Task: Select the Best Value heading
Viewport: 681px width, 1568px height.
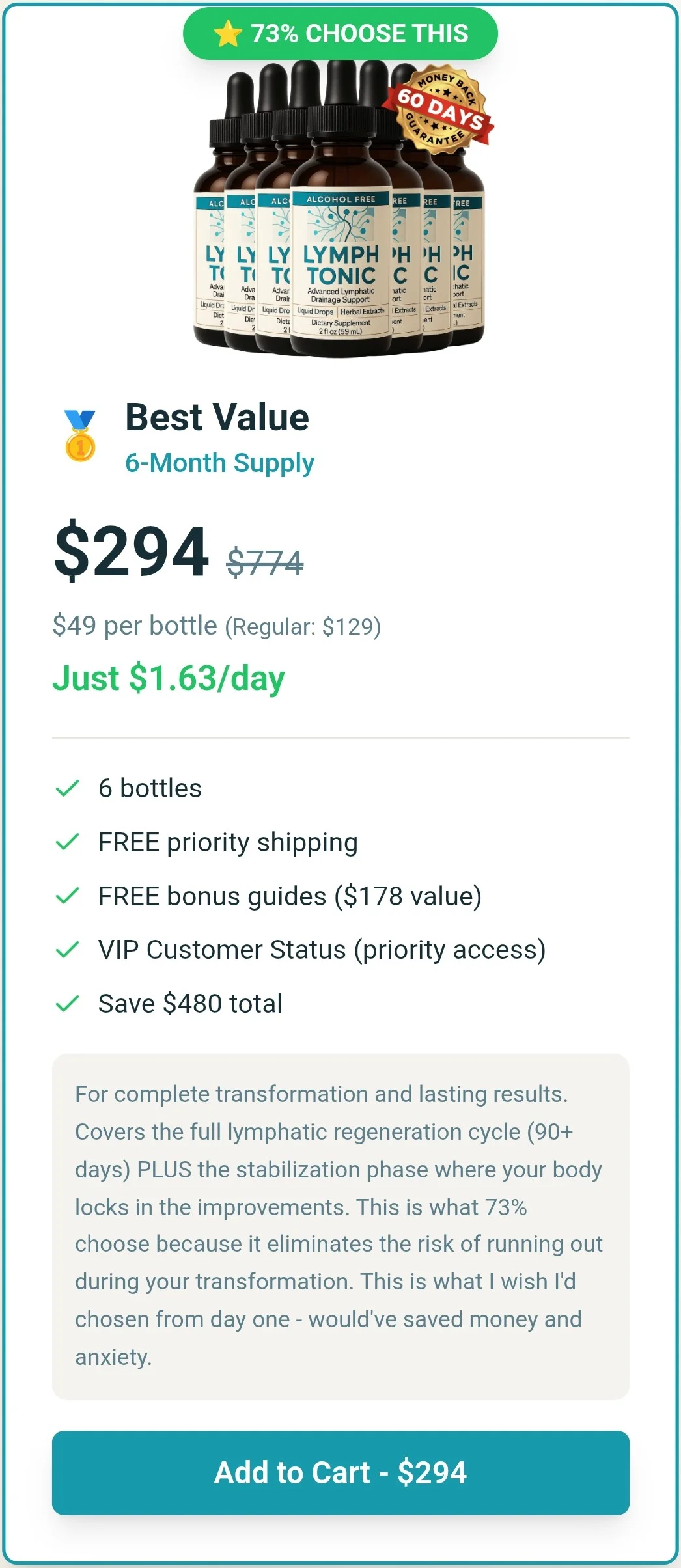Action: click(217, 417)
